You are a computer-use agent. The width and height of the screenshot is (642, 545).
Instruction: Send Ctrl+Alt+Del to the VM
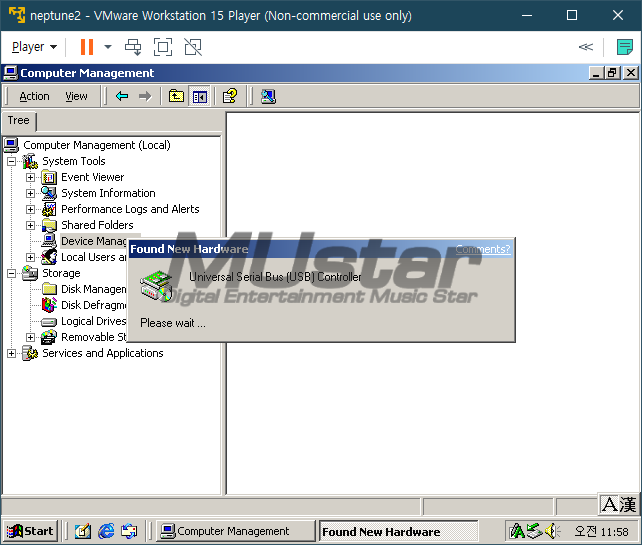(x=133, y=47)
